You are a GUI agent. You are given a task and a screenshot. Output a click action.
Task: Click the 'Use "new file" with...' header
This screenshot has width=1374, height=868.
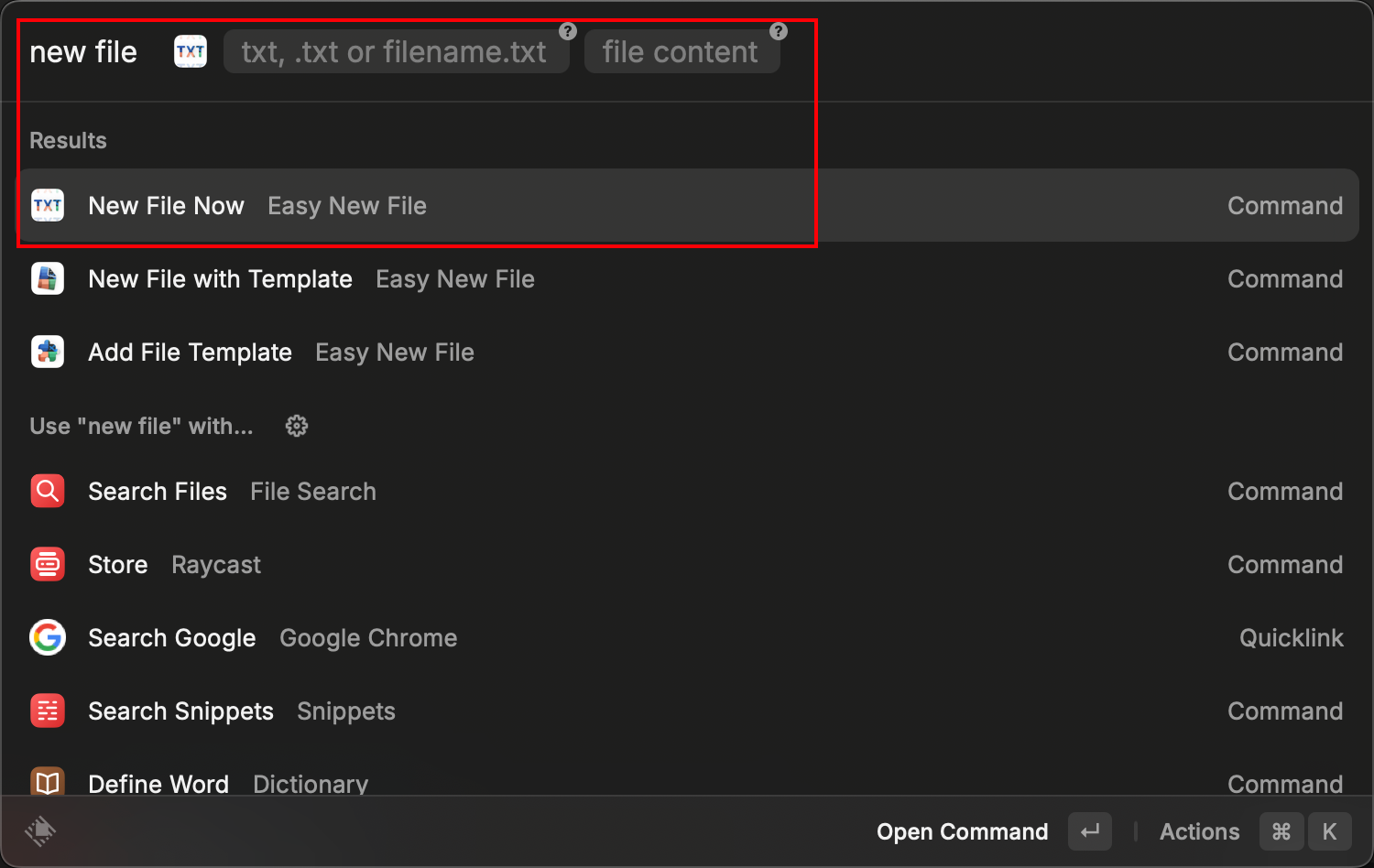[x=141, y=426]
